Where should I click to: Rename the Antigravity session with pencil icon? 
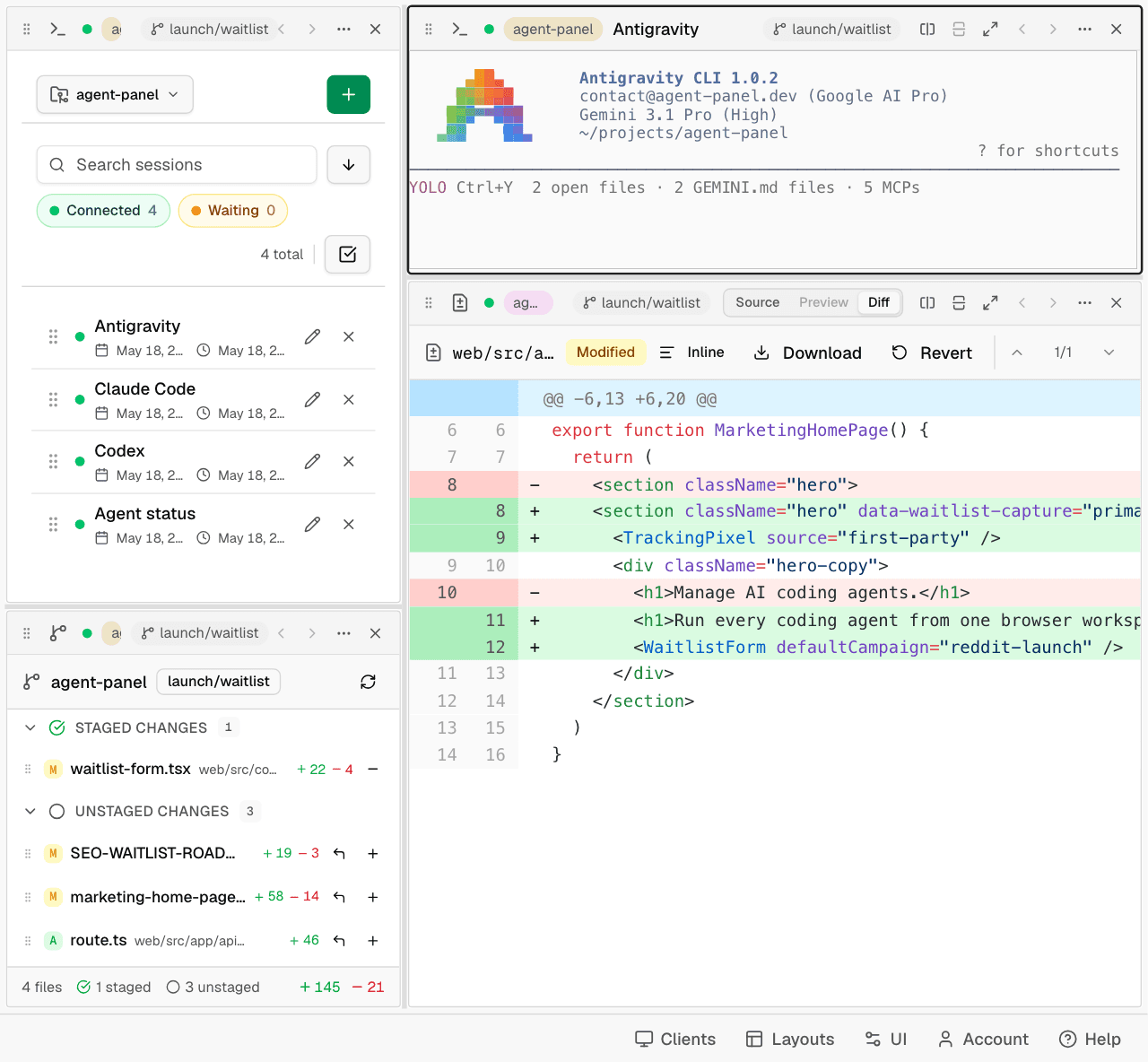click(312, 336)
